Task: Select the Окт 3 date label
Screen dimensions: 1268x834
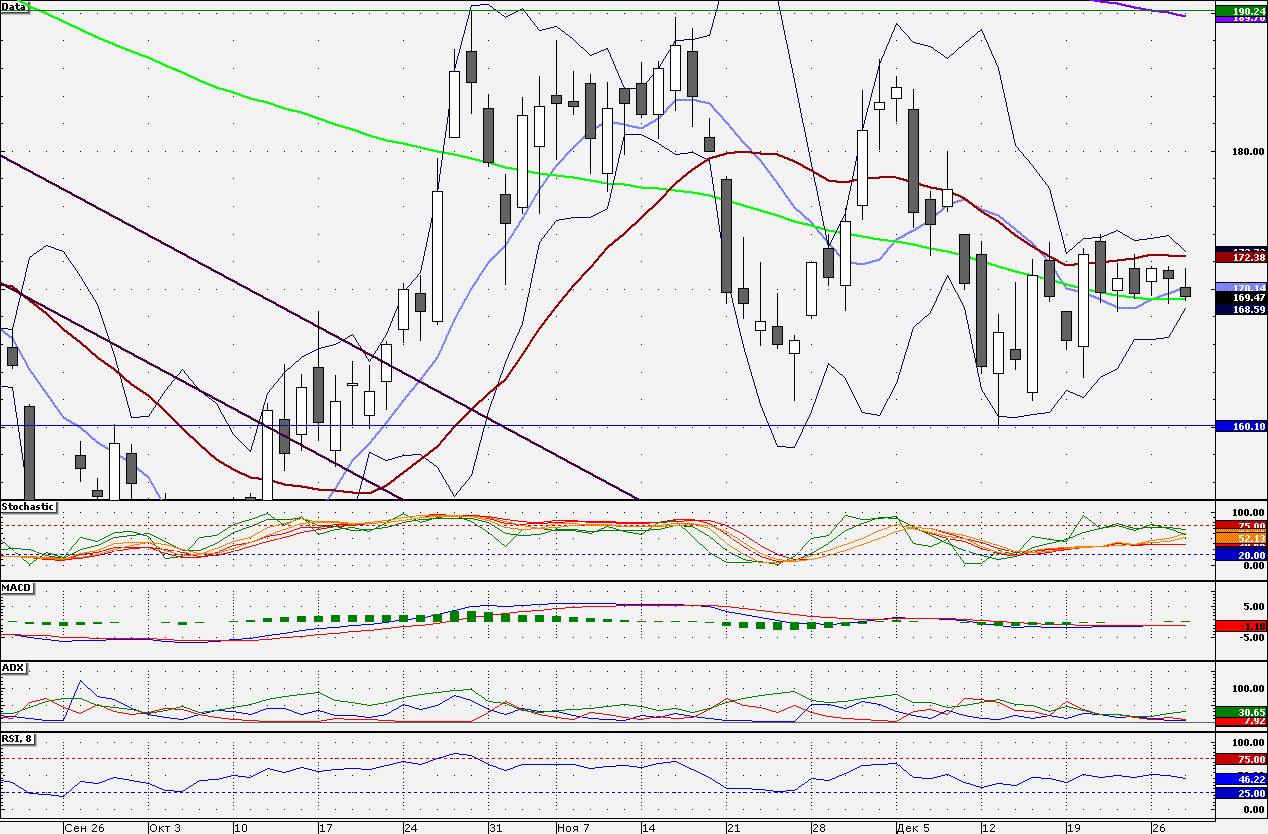Action: [165, 828]
